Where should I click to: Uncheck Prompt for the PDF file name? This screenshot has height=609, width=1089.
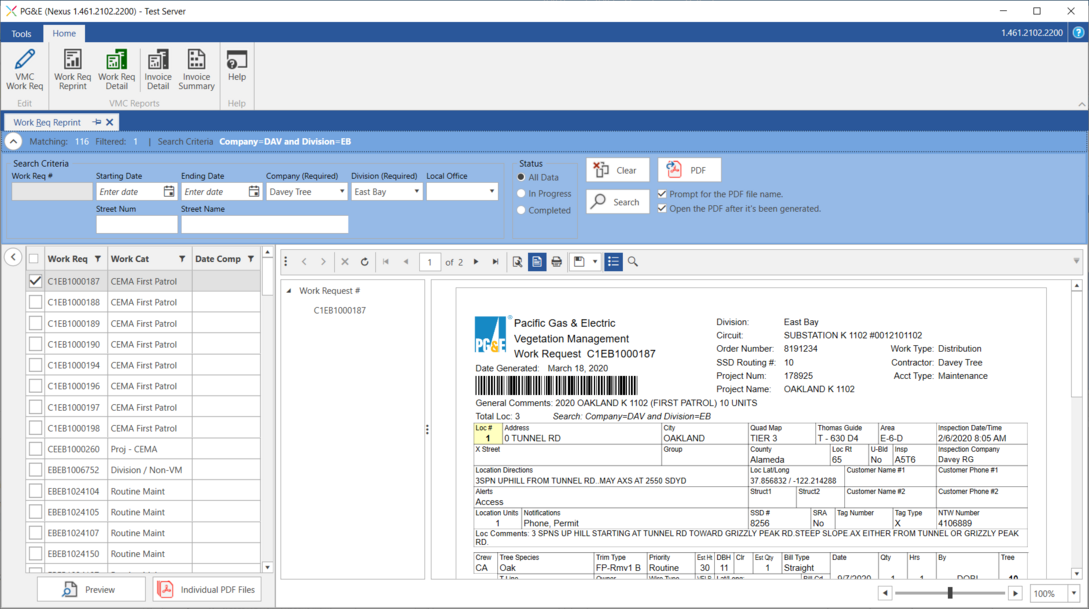pos(662,194)
